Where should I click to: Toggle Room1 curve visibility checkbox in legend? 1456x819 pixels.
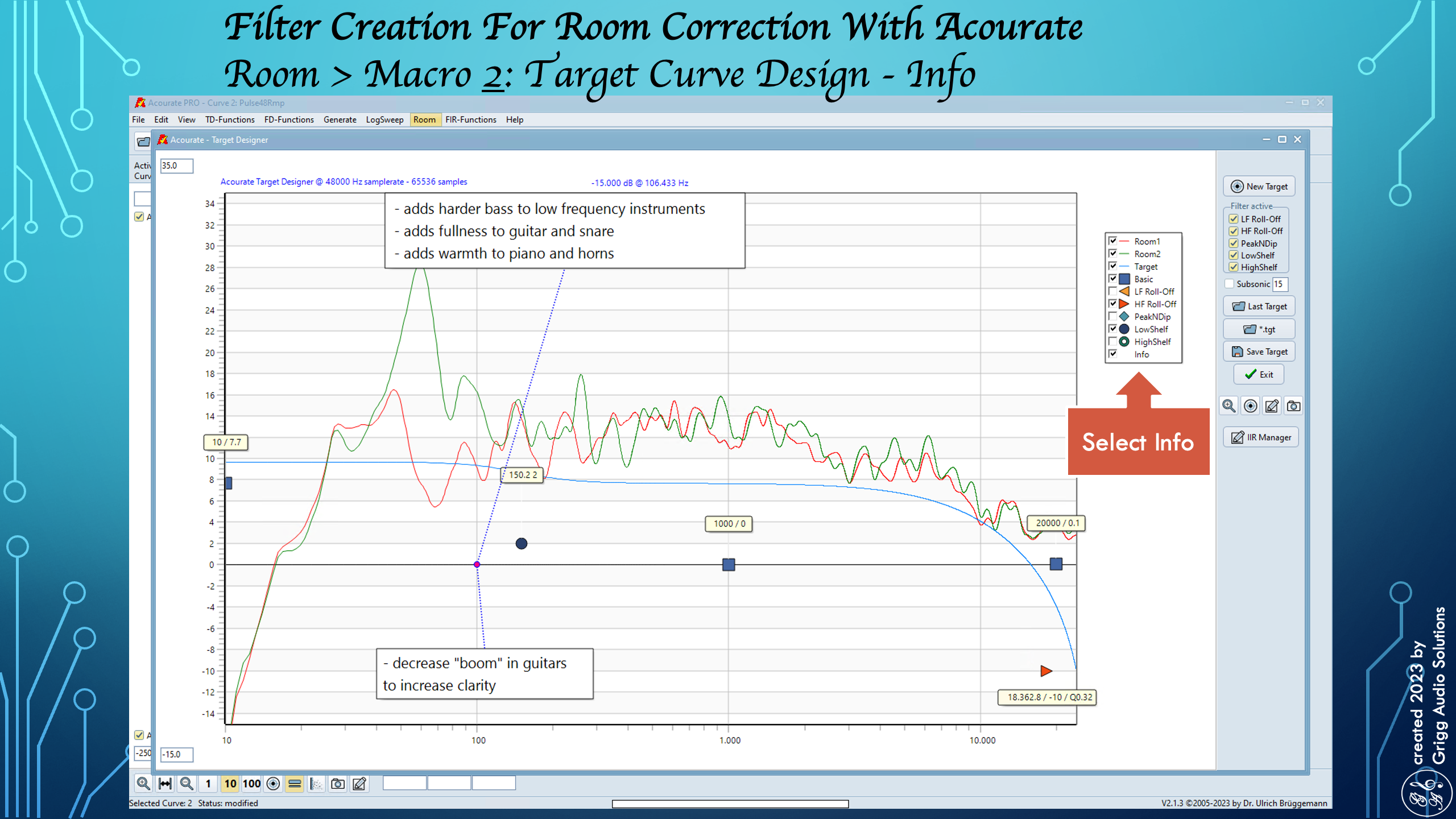point(1112,241)
